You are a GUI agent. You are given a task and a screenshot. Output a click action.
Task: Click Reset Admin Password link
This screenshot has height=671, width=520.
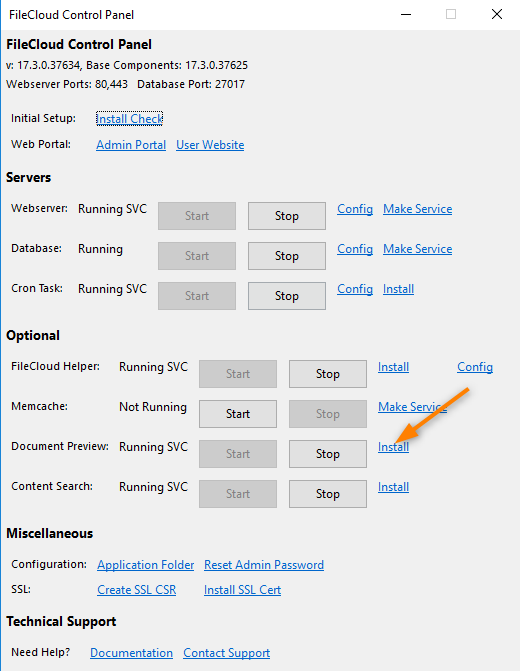[x=264, y=565]
